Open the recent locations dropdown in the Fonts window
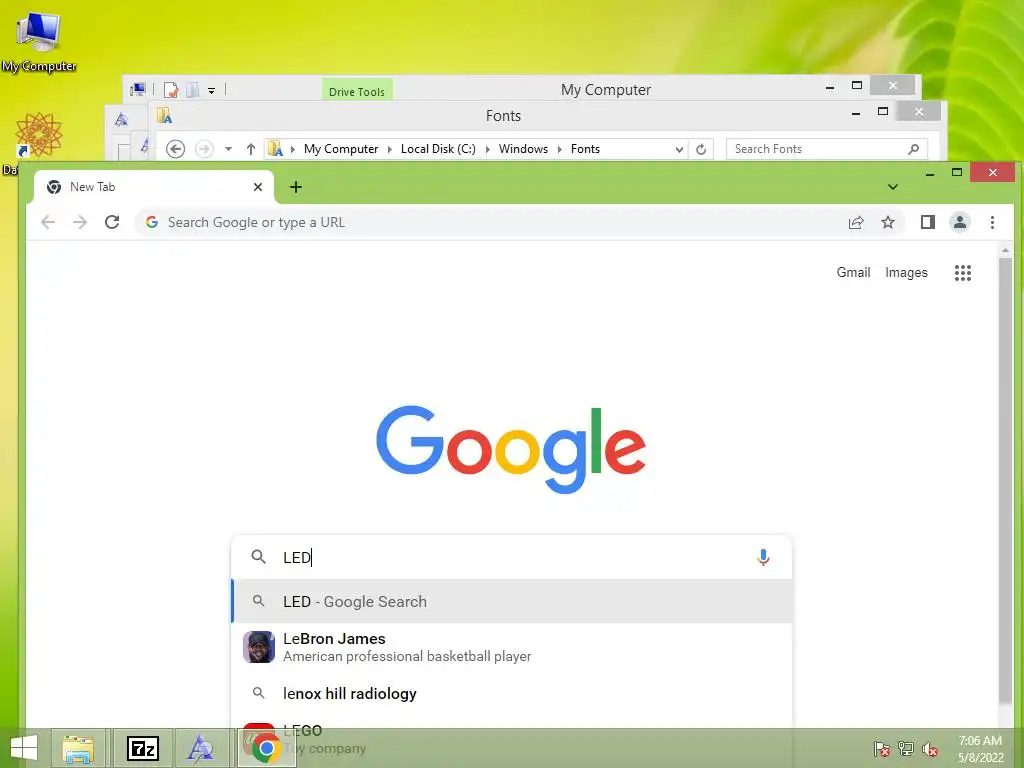The width and height of the screenshot is (1024, 768). point(229,149)
